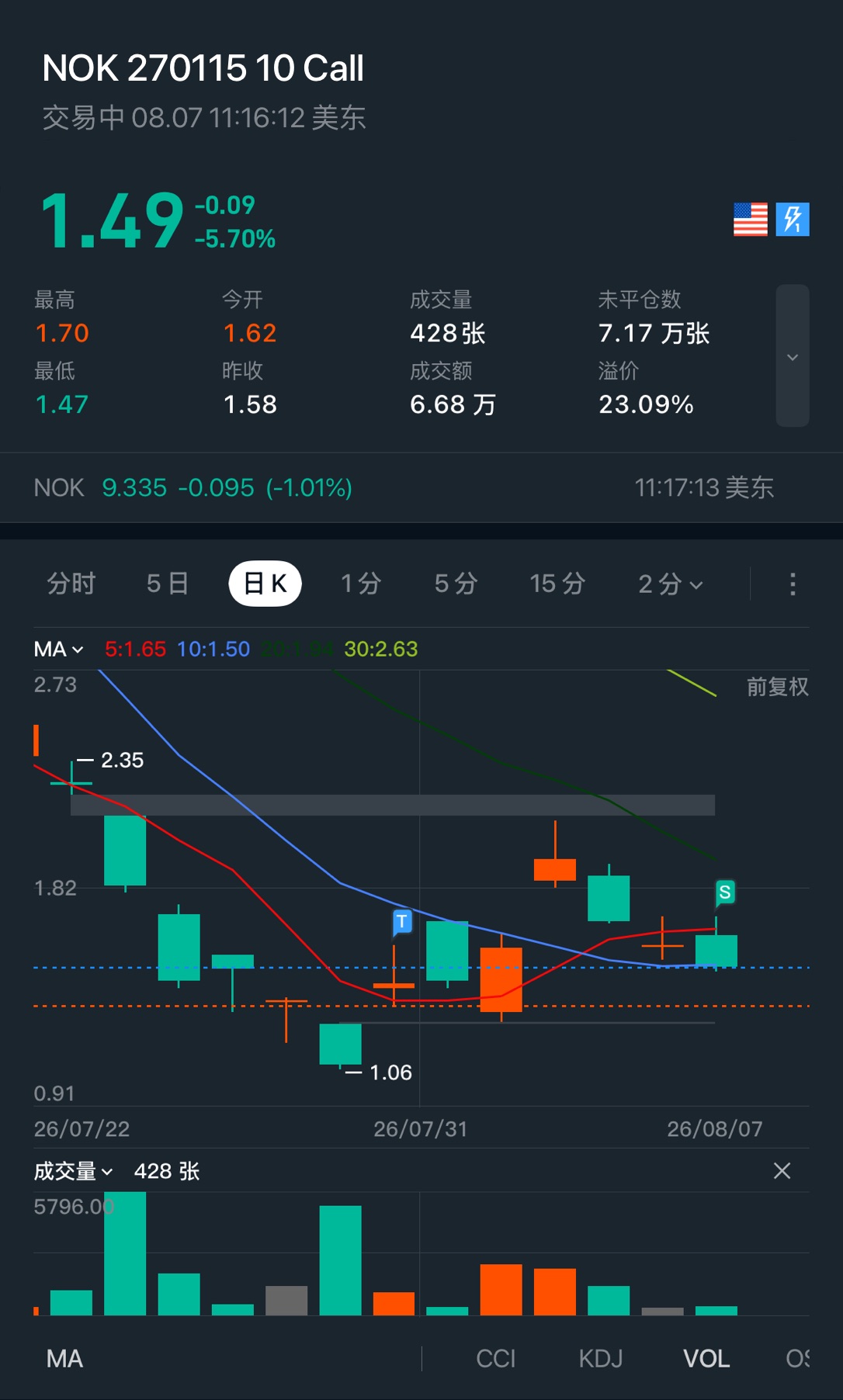Tap the blue lightning bolt icon

(x=793, y=219)
